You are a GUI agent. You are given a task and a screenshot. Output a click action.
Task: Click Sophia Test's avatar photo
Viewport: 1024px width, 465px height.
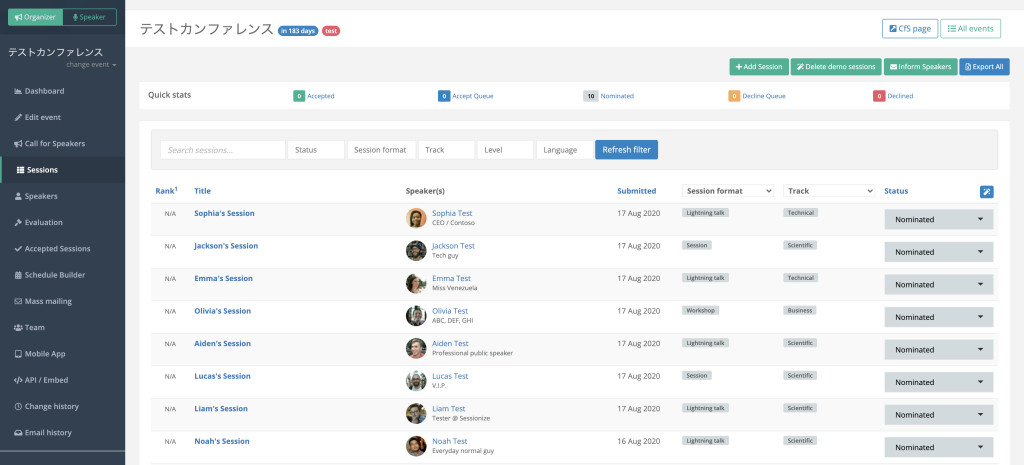pos(416,218)
